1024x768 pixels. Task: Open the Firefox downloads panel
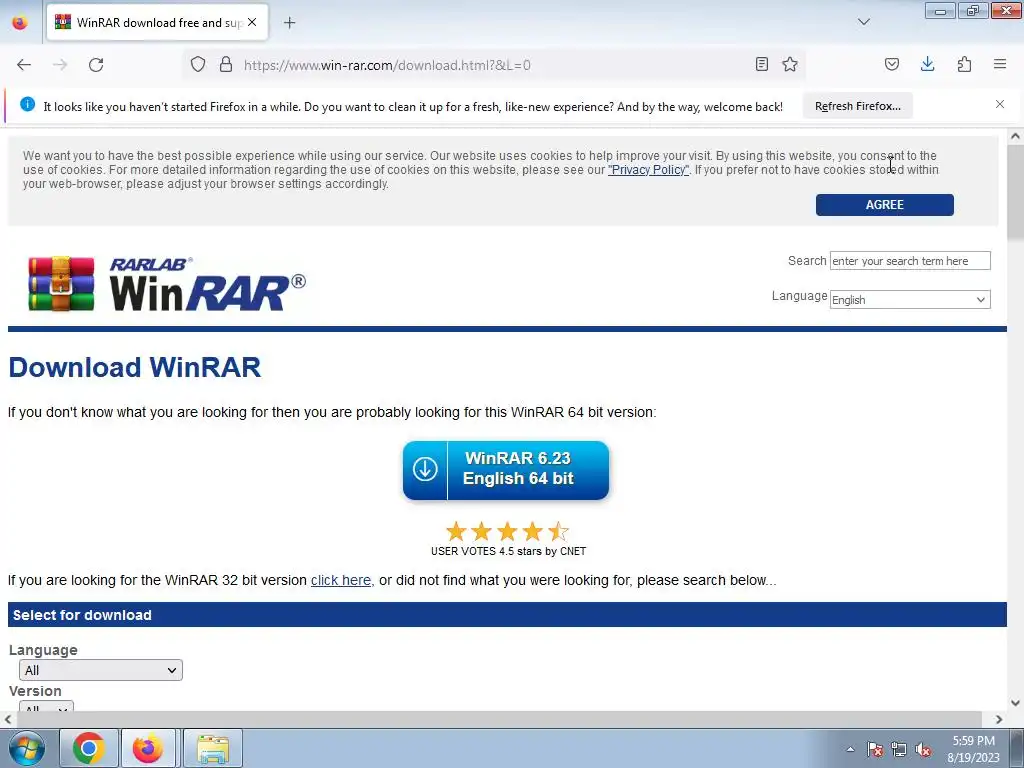click(x=927, y=64)
